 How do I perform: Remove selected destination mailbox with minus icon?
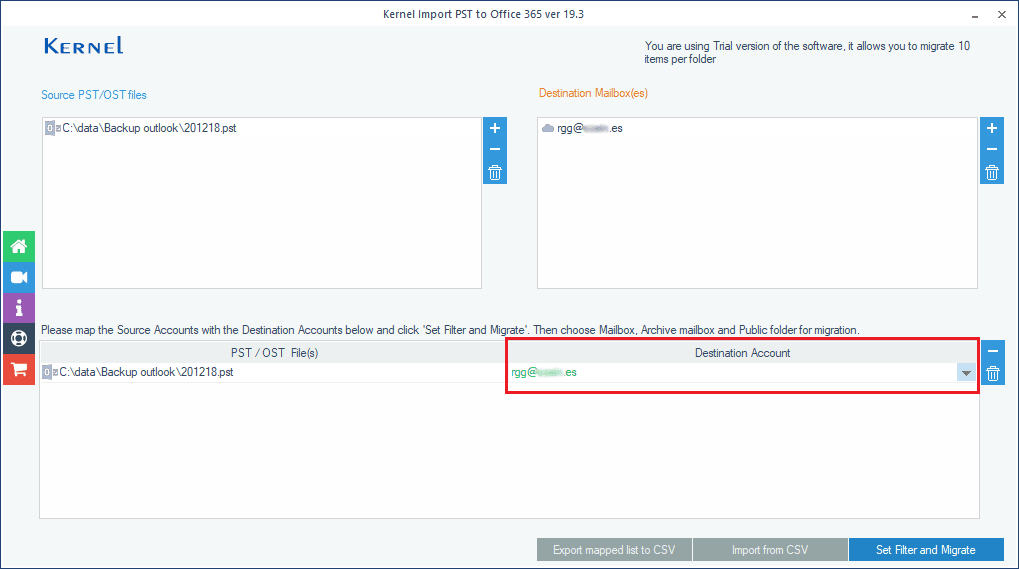tap(992, 149)
